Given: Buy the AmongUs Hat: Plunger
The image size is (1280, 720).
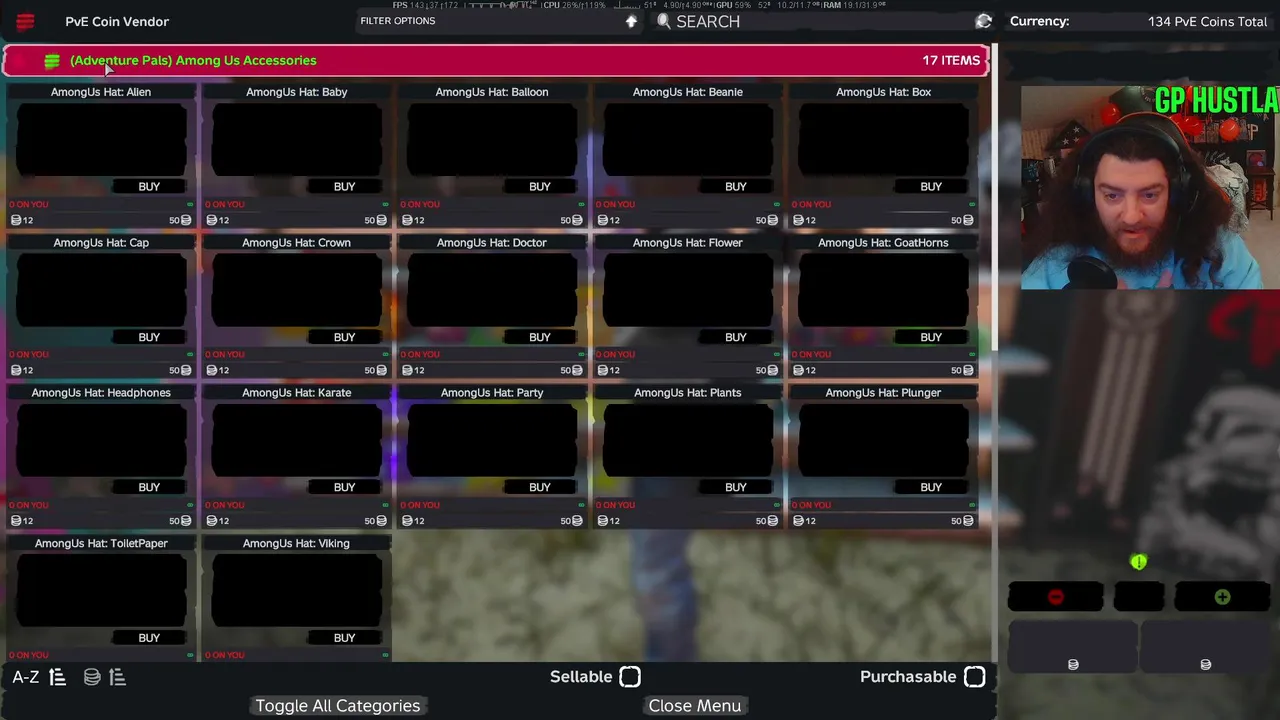Looking at the screenshot, I should pyautogui.click(x=931, y=487).
